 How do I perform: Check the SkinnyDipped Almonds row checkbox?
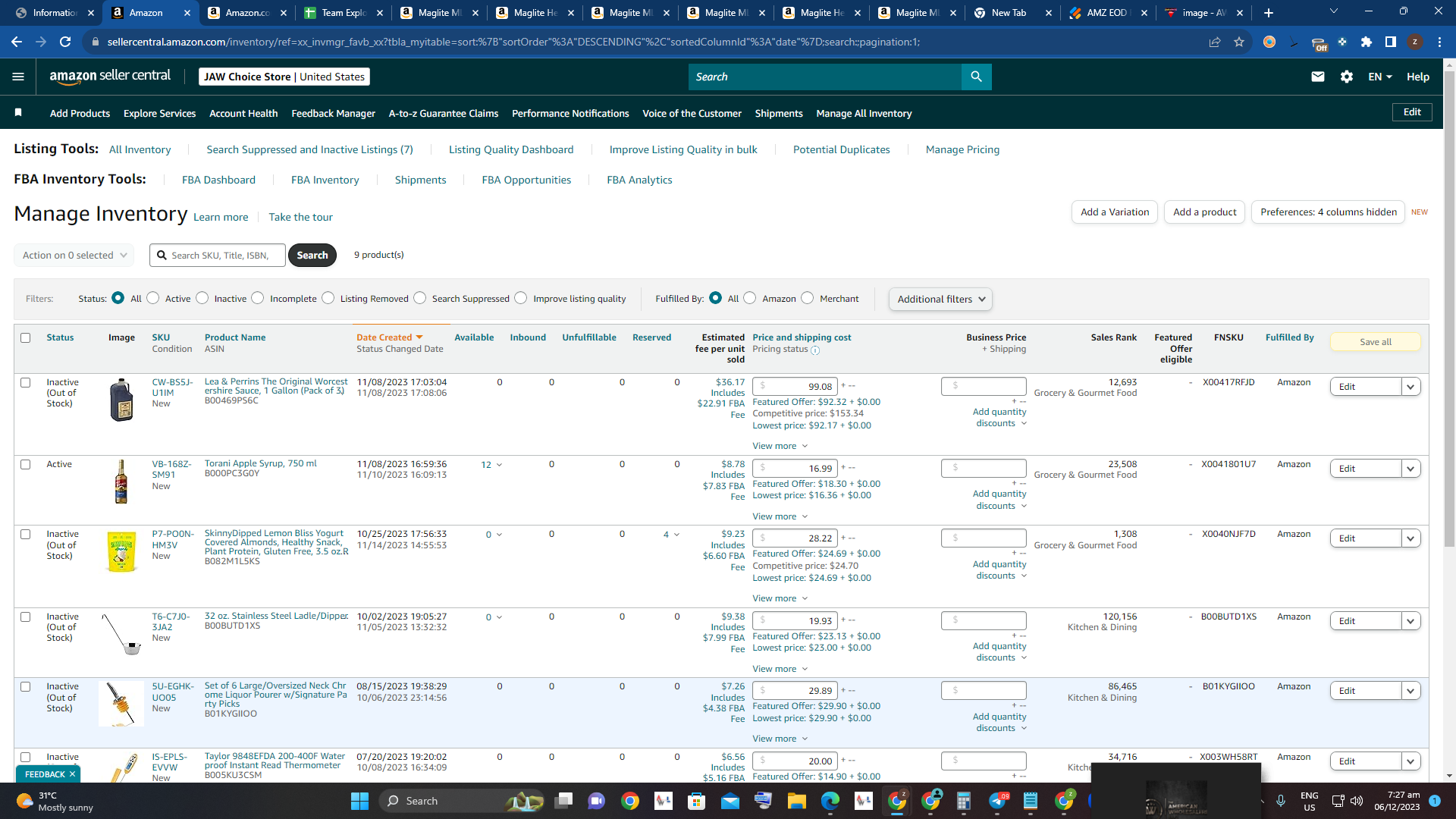pyautogui.click(x=26, y=535)
